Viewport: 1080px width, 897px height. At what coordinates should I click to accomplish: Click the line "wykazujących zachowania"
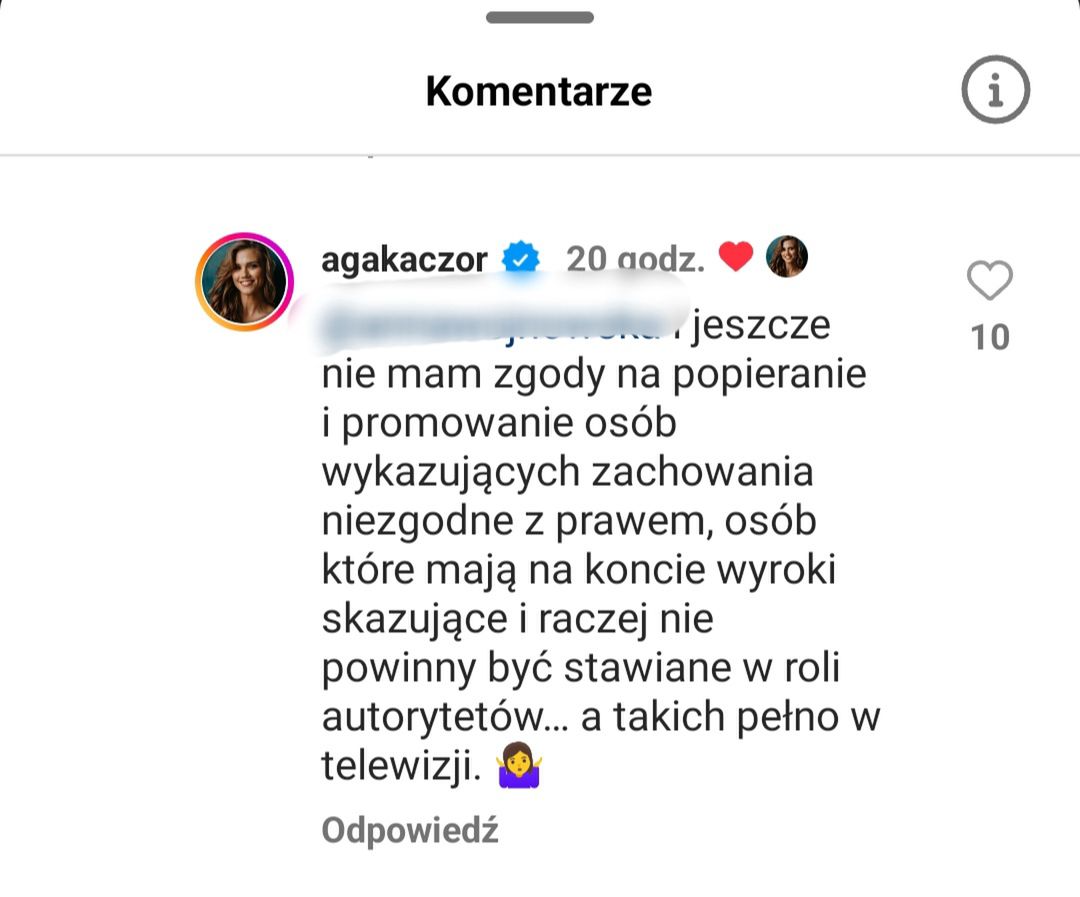pos(567,473)
